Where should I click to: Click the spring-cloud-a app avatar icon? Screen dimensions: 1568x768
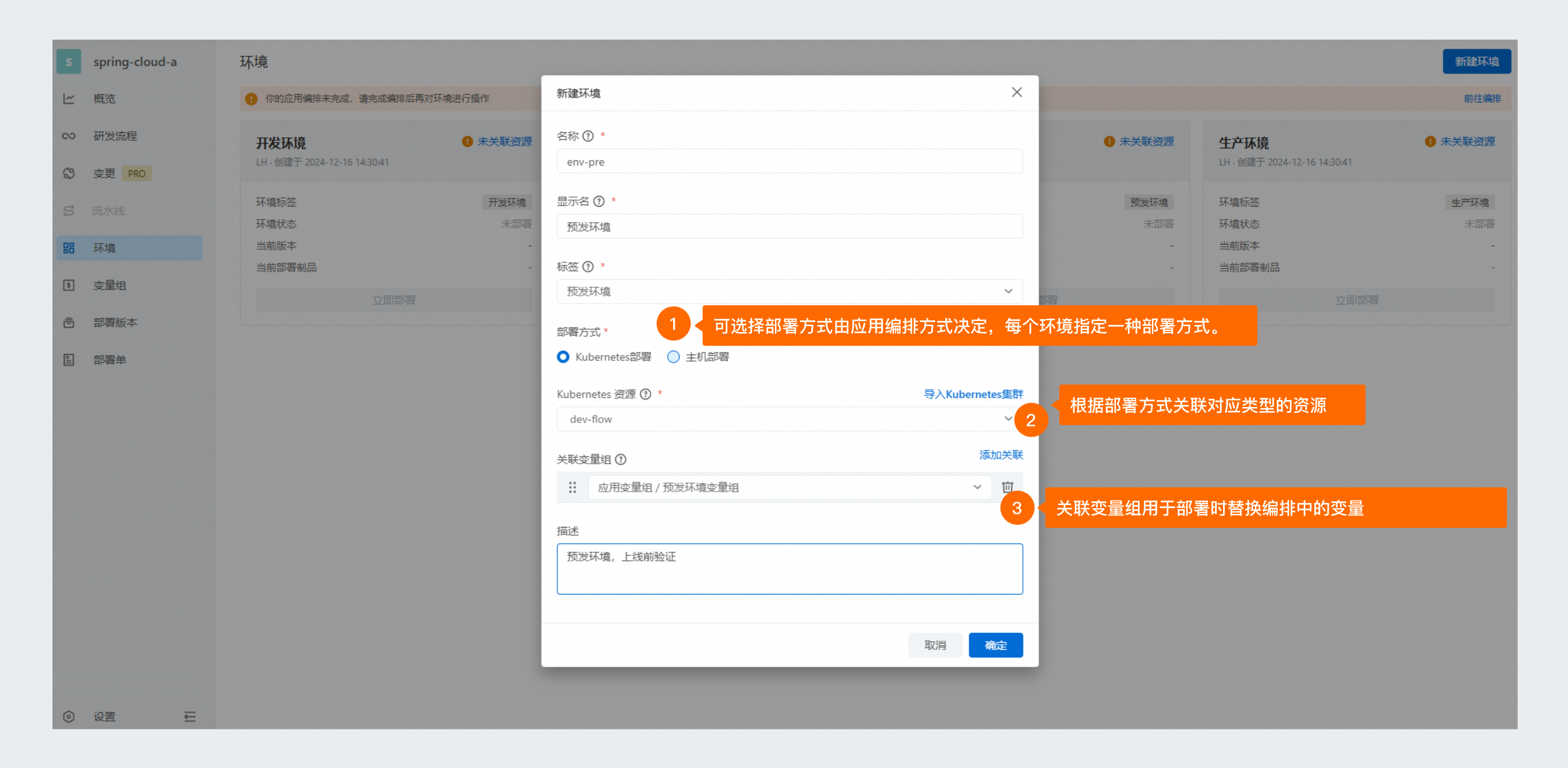(69, 62)
